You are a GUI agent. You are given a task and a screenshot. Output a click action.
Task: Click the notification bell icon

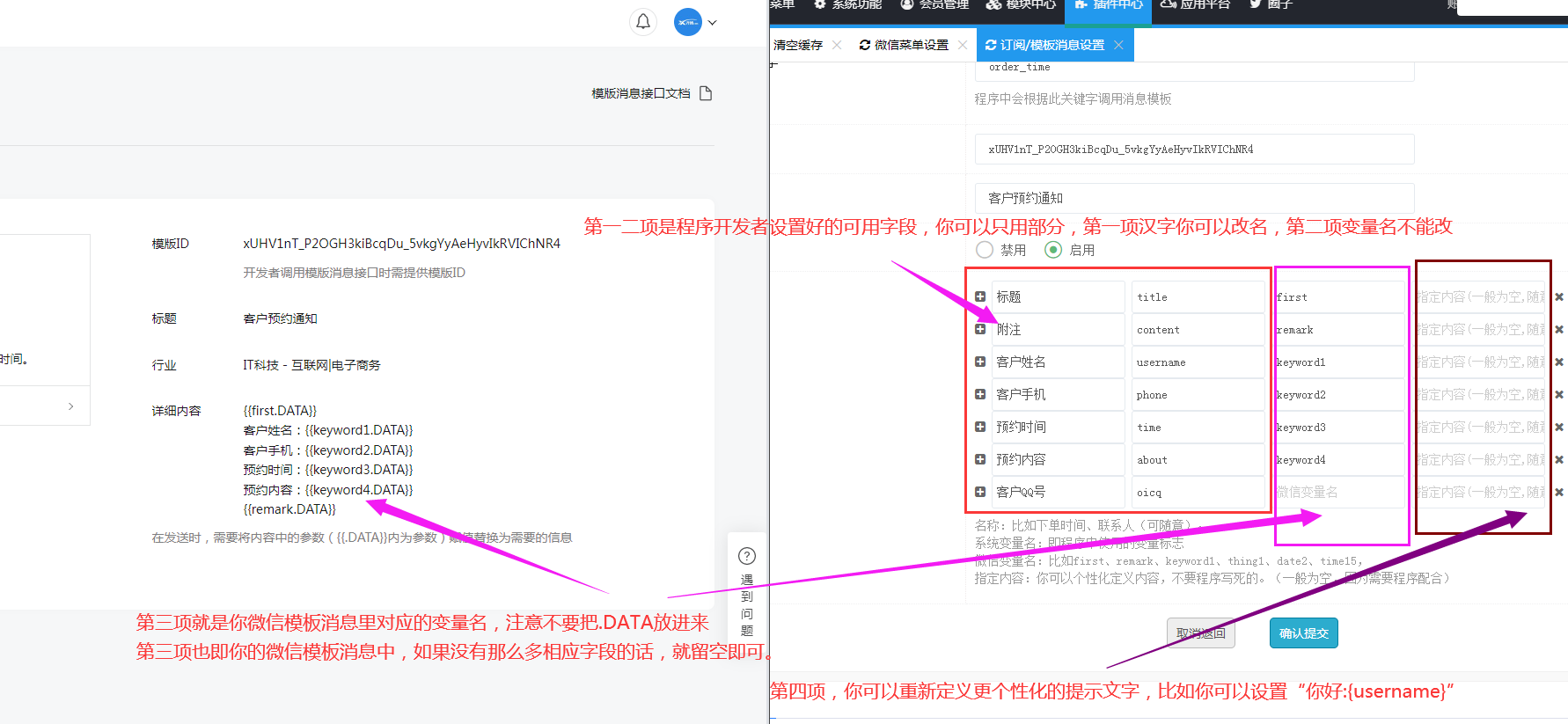(x=643, y=22)
